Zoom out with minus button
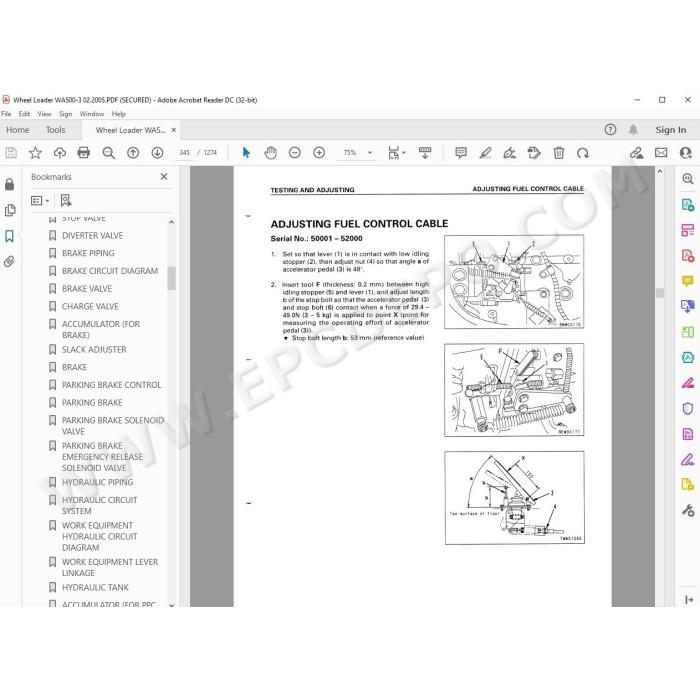 point(295,153)
